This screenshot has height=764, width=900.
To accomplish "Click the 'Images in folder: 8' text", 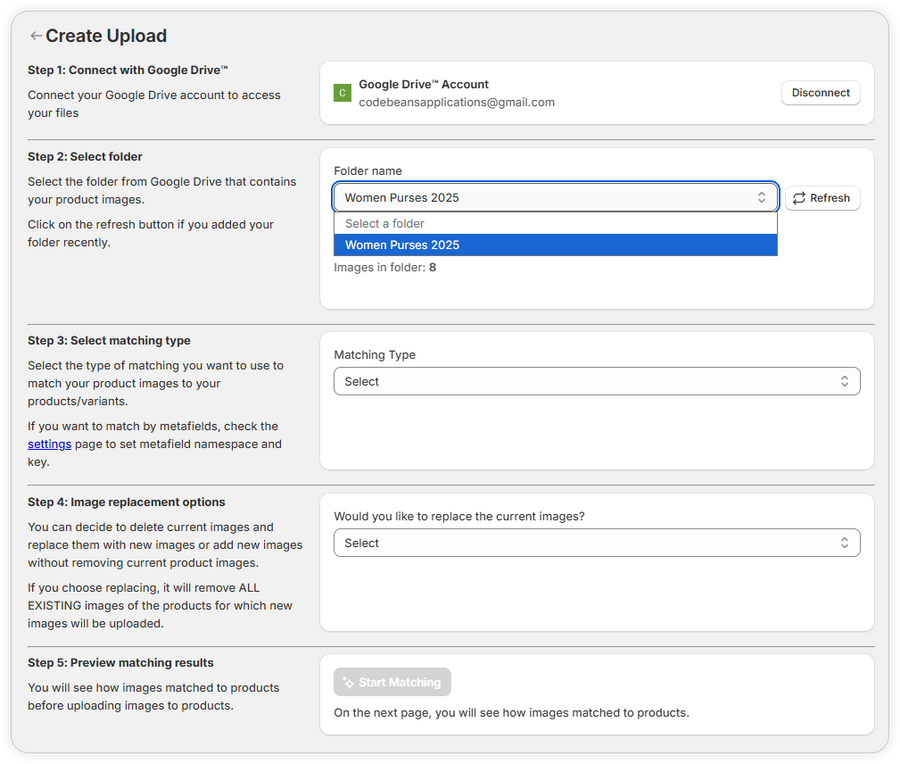I will tap(385, 267).
